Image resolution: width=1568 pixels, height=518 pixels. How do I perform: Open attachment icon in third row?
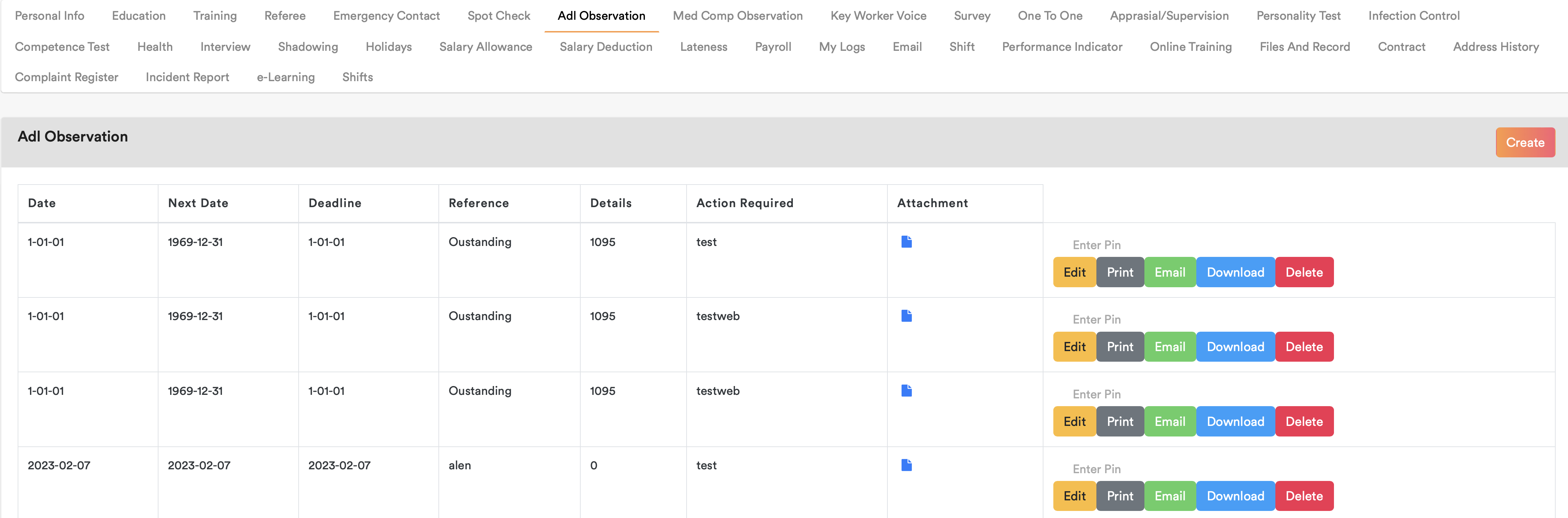point(906,391)
